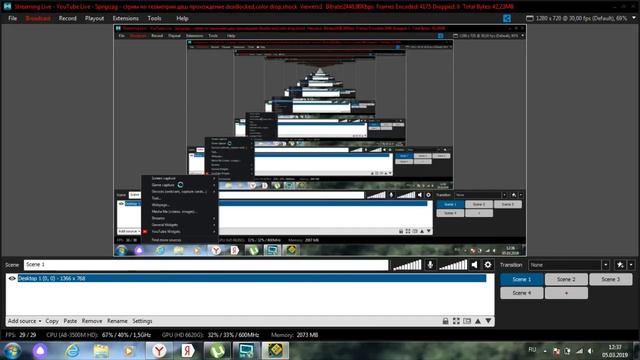This screenshot has width=640, height=360.
Task: Move source down with the down arrow
Action: pyautogui.click(x=488, y=321)
